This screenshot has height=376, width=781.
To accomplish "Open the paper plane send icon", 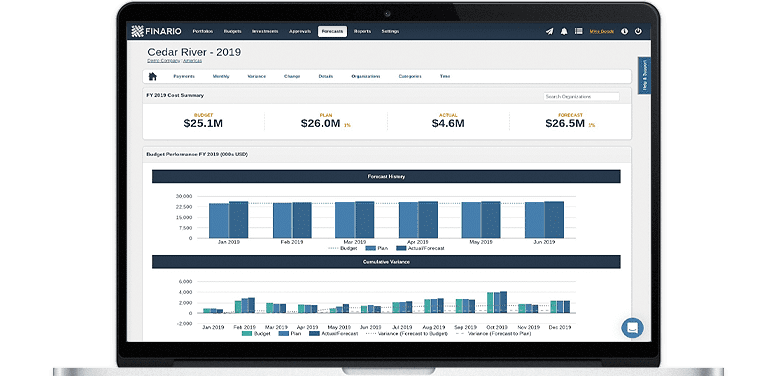I will point(549,31).
